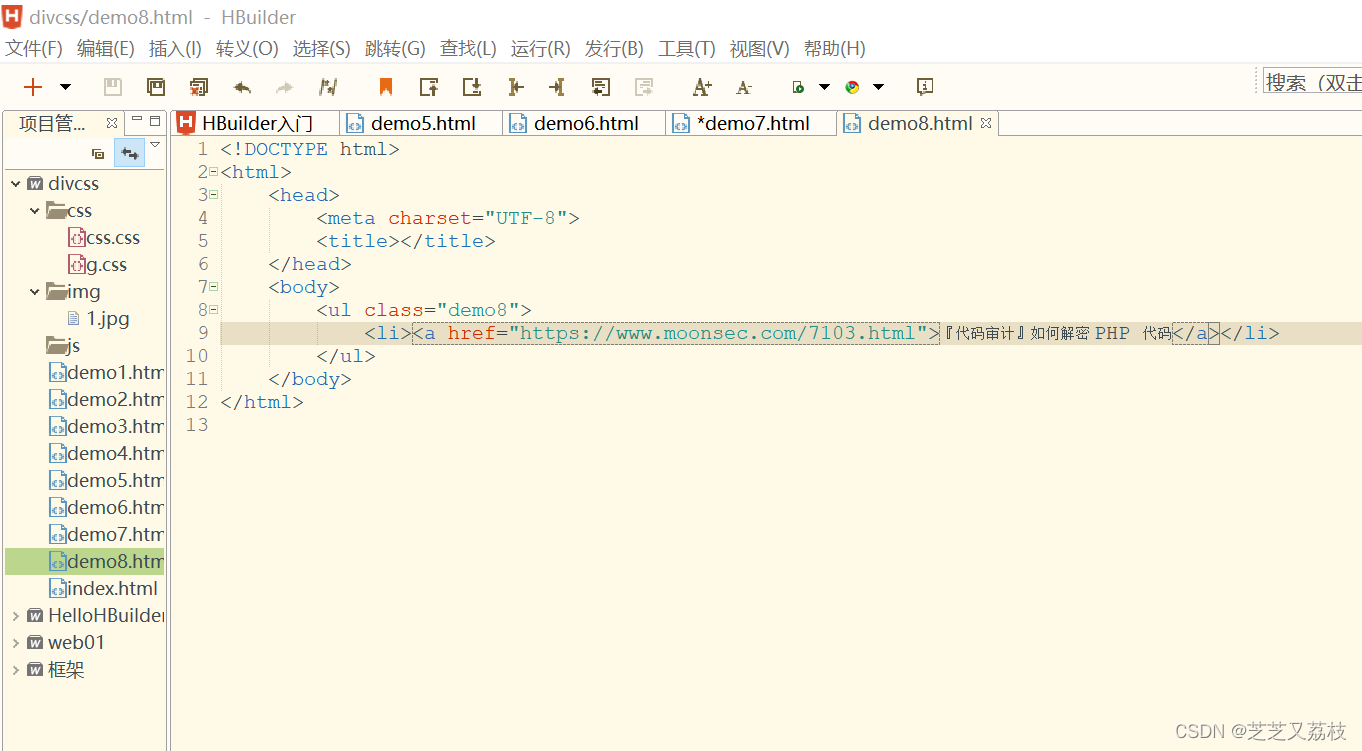The image size is (1362, 751).
Task: Collapse the css folder
Action: pos(35,211)
